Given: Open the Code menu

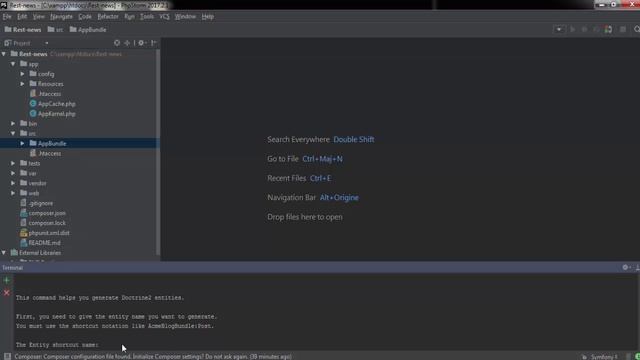Looking at the screenshot, I should pos(85,17).
